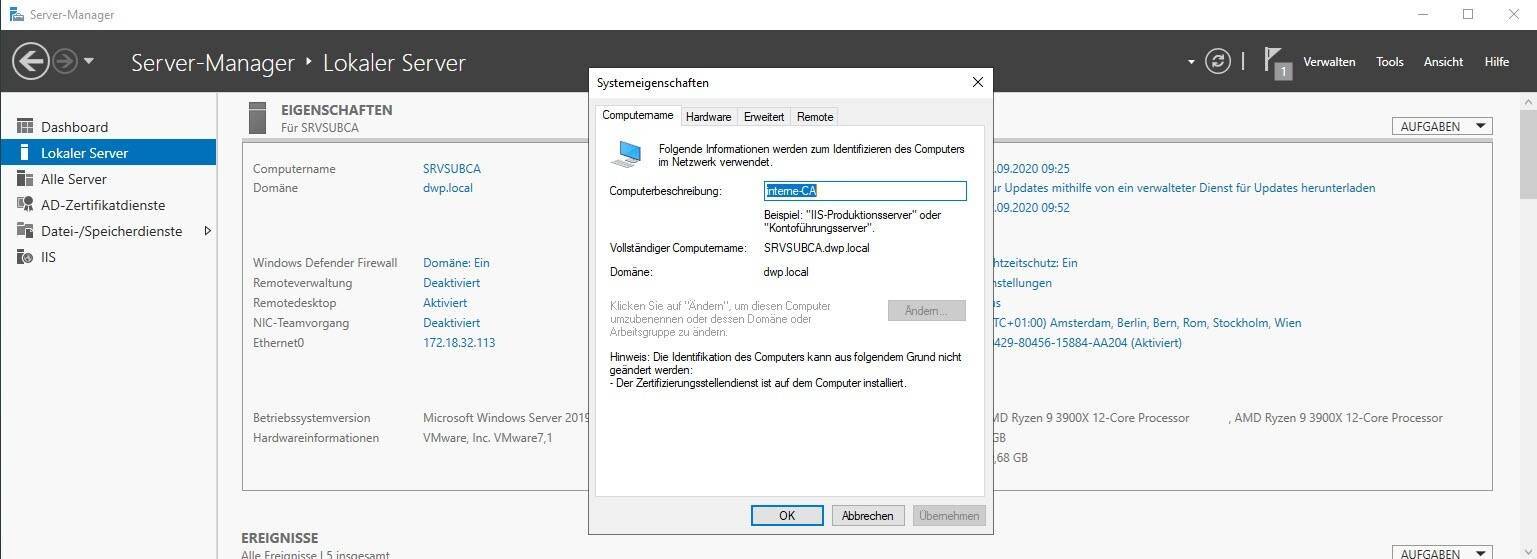Screen dimensions: 1537x559
Task: Open AD-Zertifikatdienste in sidebar
Action: pyautogui.click(x=102, y=205)
